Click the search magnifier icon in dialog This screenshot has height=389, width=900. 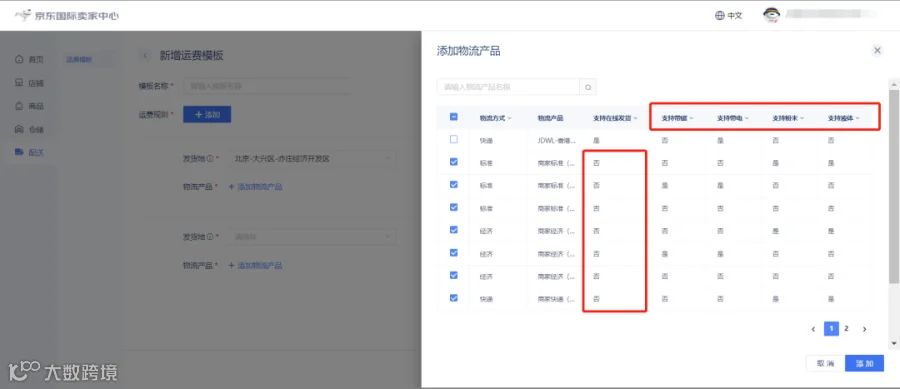588,87
